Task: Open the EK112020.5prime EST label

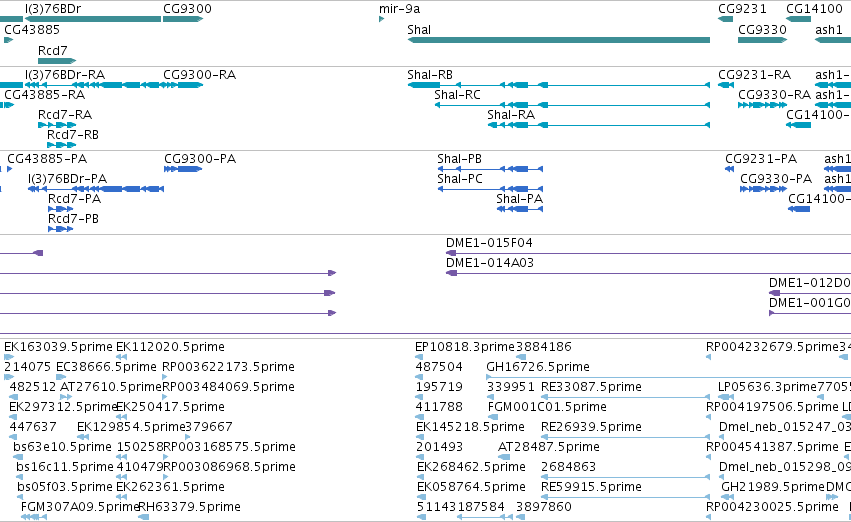Action: tap(170, 347)
